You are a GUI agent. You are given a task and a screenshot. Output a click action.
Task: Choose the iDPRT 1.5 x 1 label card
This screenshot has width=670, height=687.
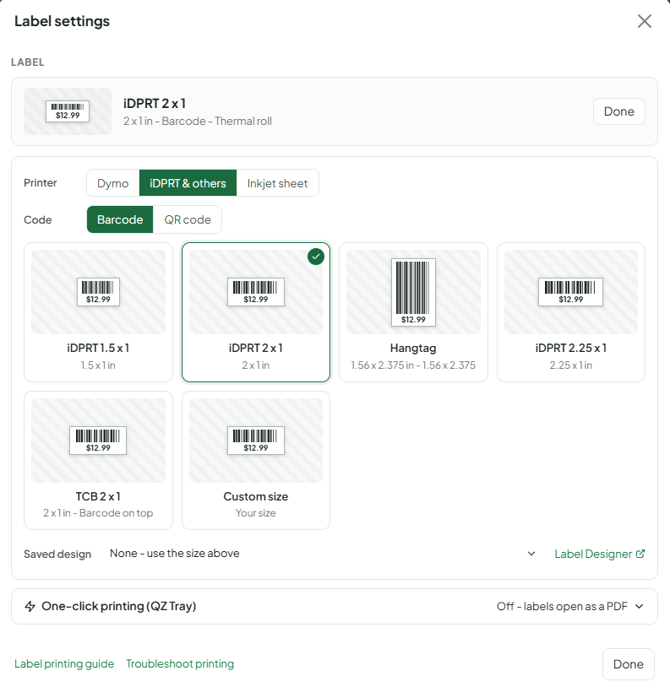[98, 312]
